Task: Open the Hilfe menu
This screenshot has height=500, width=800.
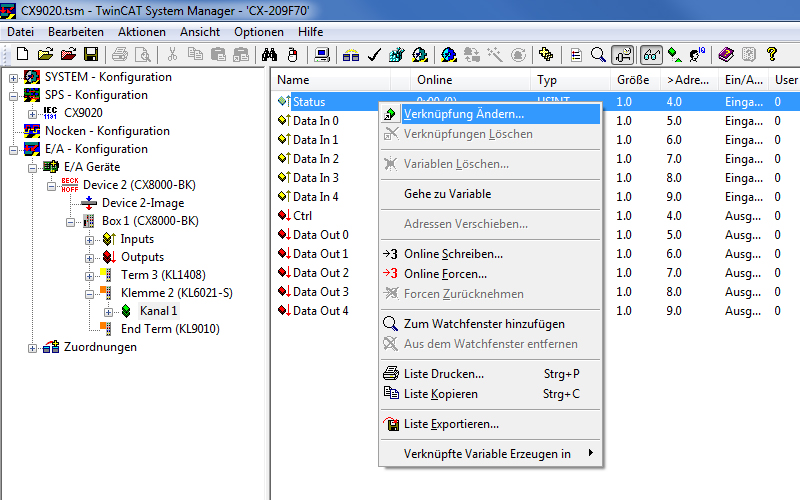Action: tap(311, 32)
